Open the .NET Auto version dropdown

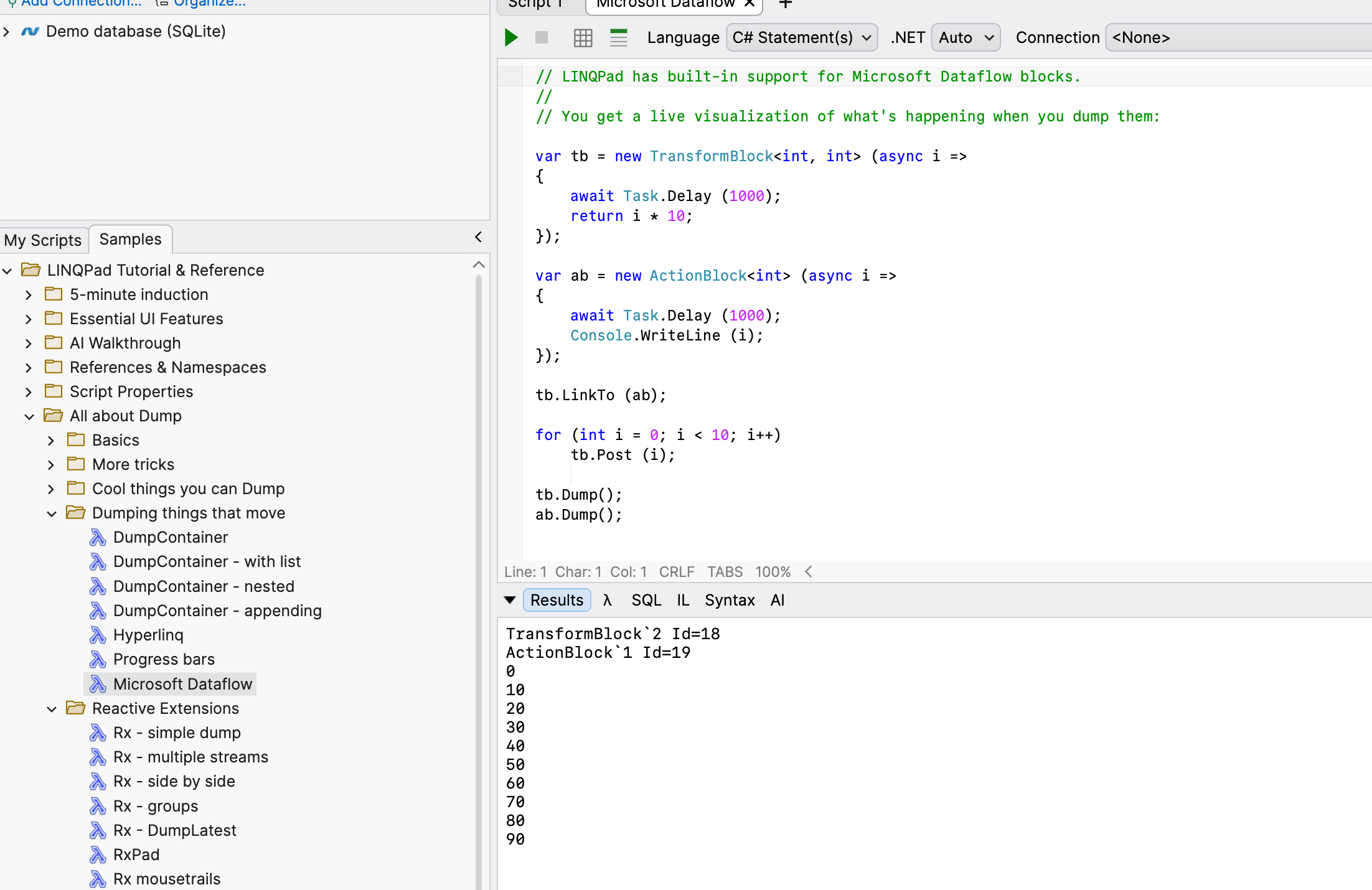pyautogui.click(x=965, y=38)
